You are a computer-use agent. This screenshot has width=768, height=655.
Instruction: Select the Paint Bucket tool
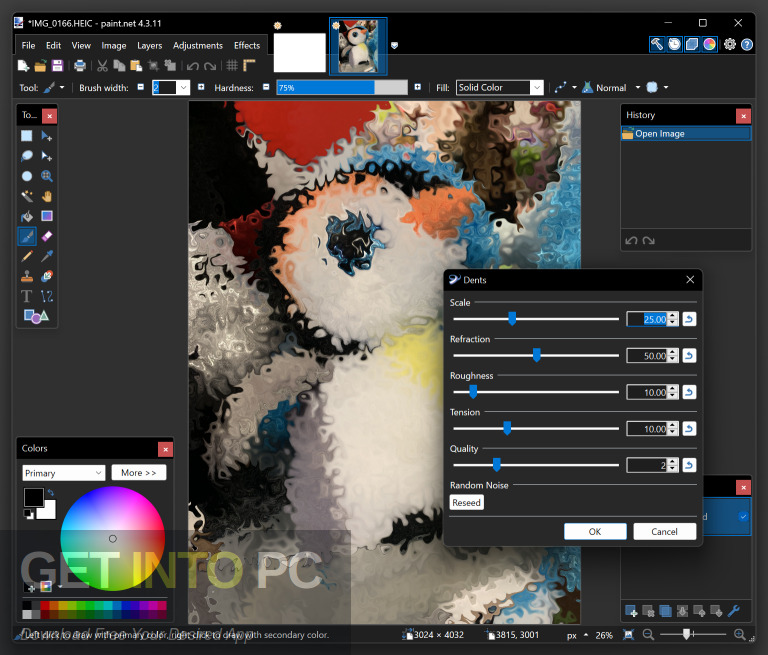[x=26, y=216]
